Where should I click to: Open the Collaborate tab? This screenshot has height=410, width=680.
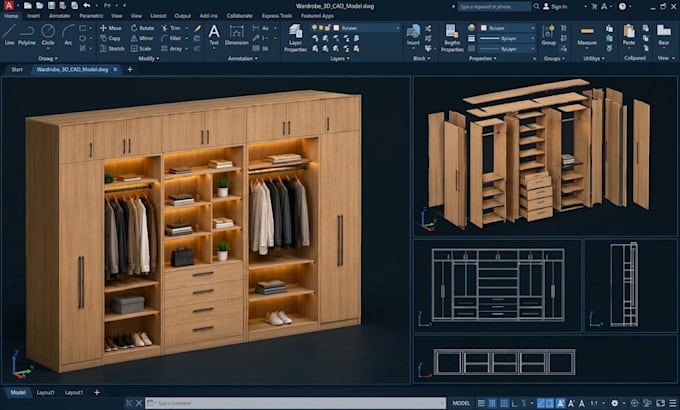click(x=239, y=16)
